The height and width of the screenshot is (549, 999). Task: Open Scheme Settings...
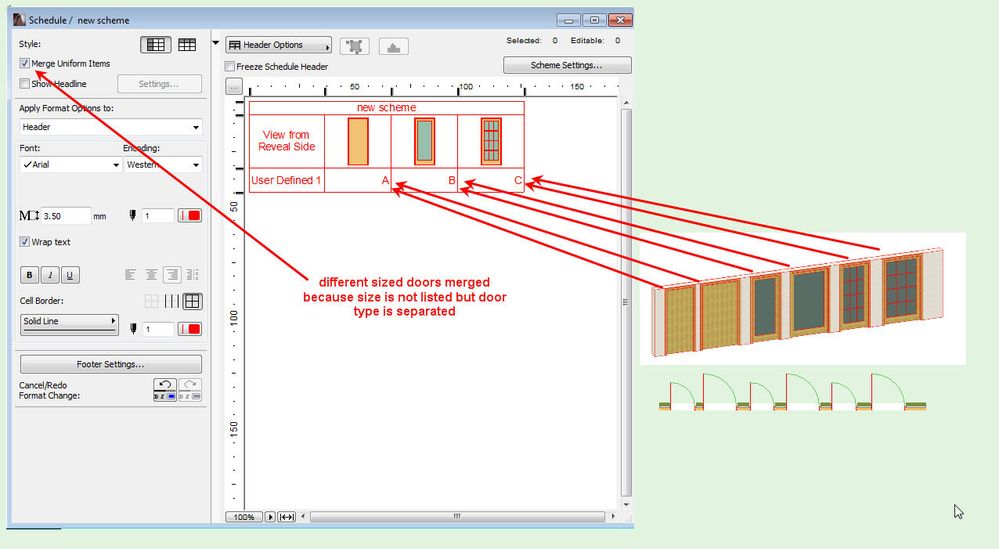(567, 65)
